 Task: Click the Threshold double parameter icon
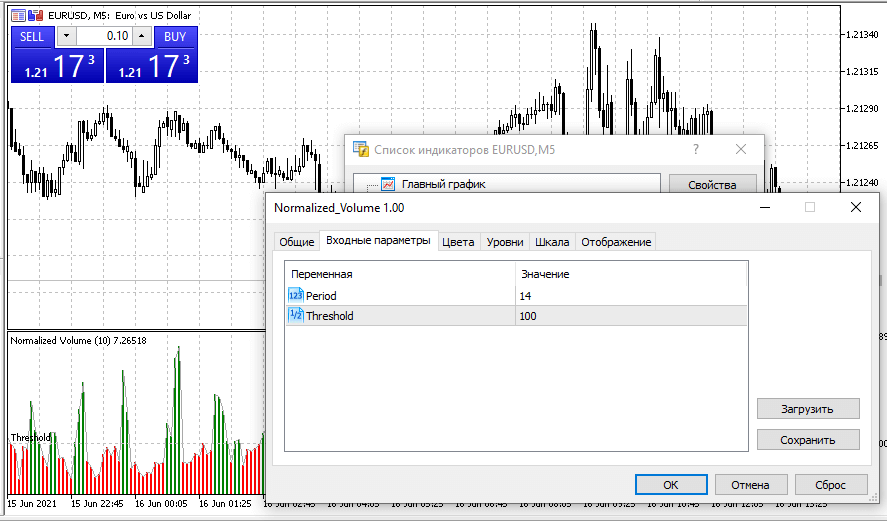click(295, 315)
